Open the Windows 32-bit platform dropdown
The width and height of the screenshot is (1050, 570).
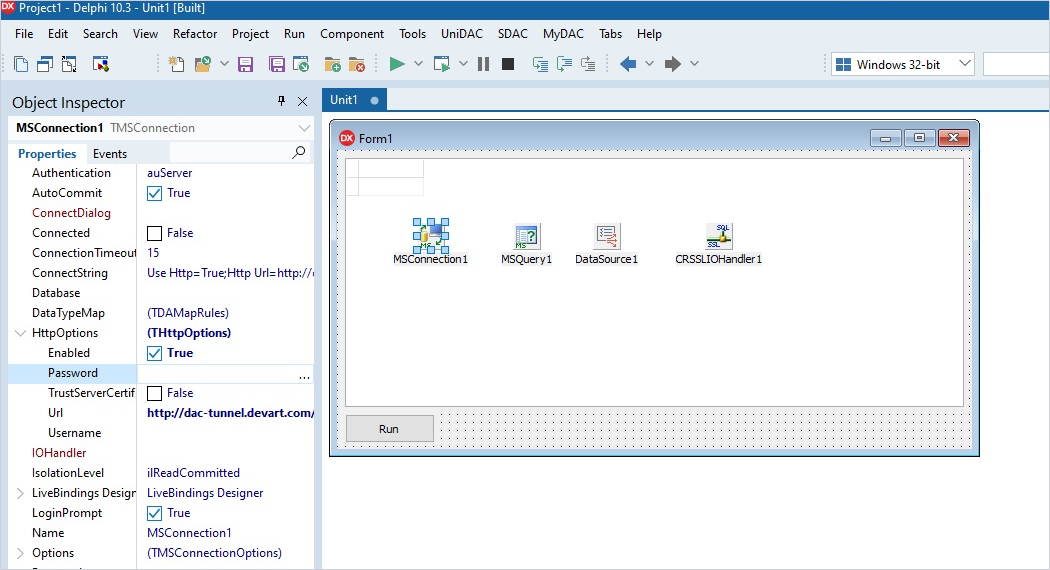tap(964, 64)
